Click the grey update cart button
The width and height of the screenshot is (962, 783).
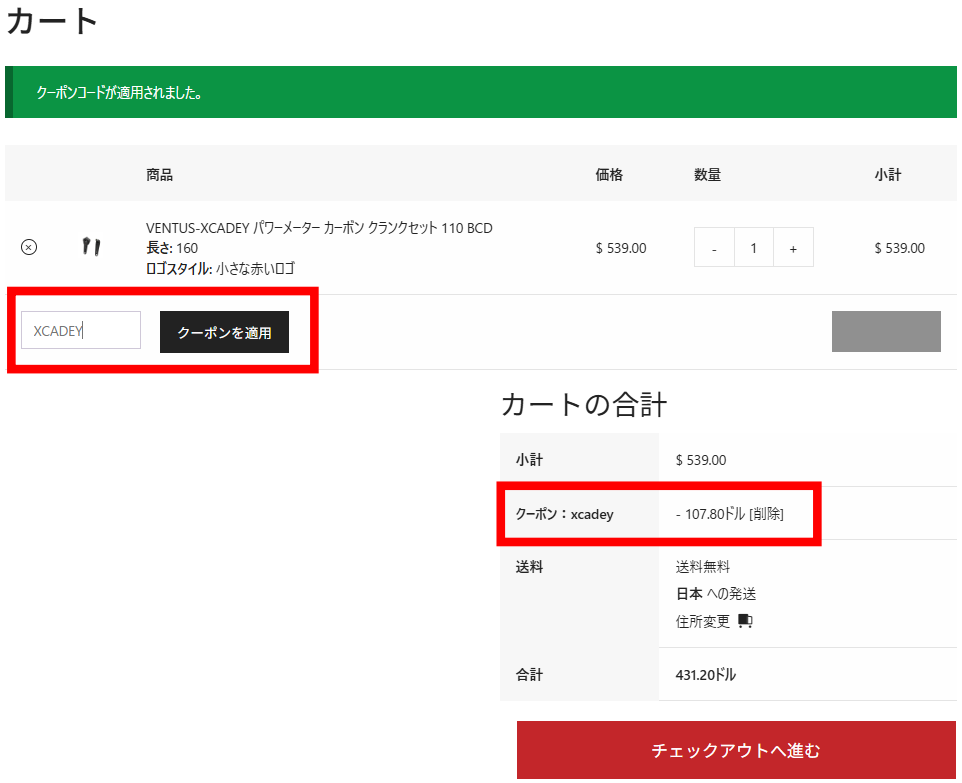point(886,332)
